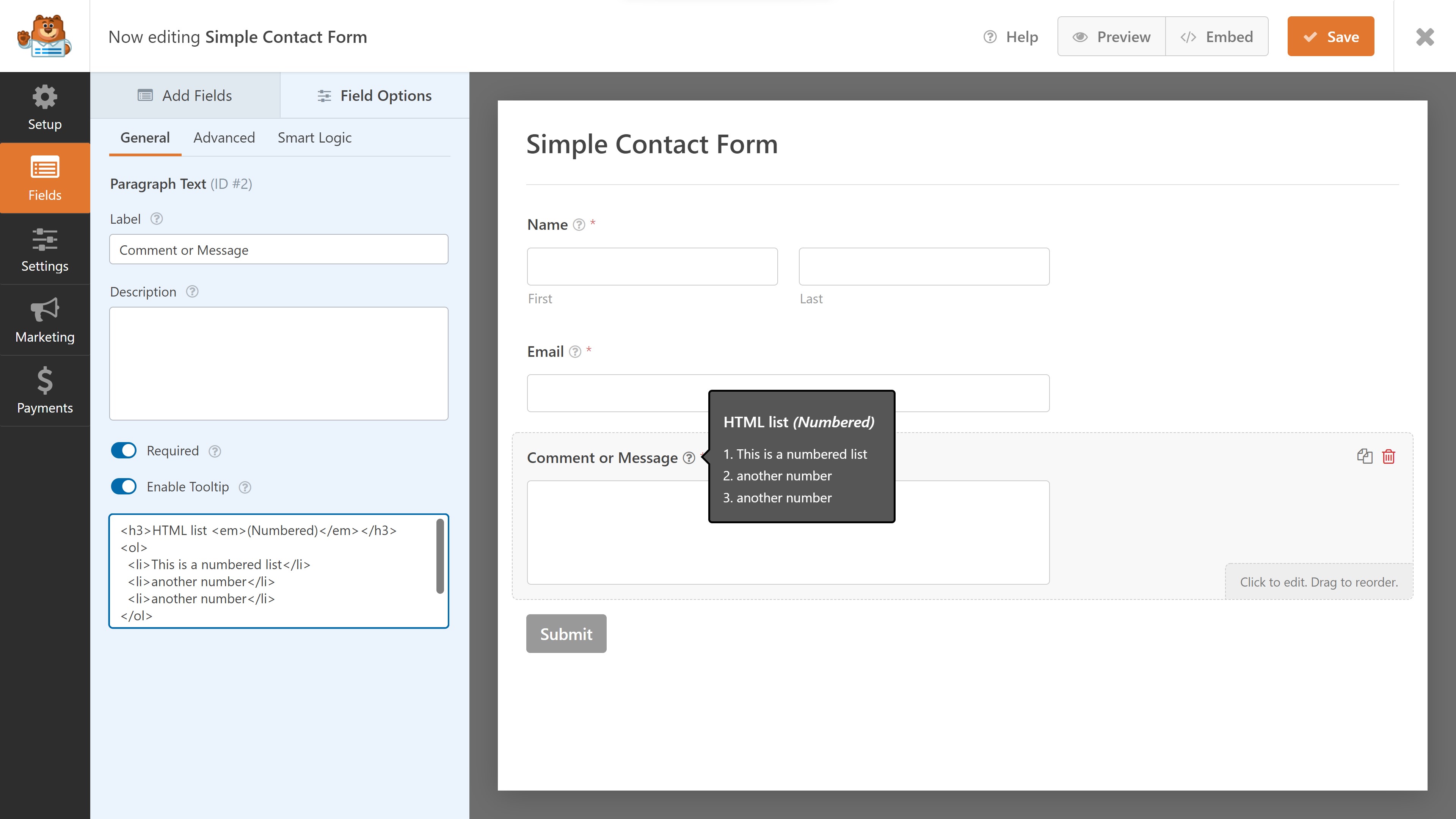The width and height of the screenshot is (1456, 819).
Task: Save the form
Action: (1330, 37)
